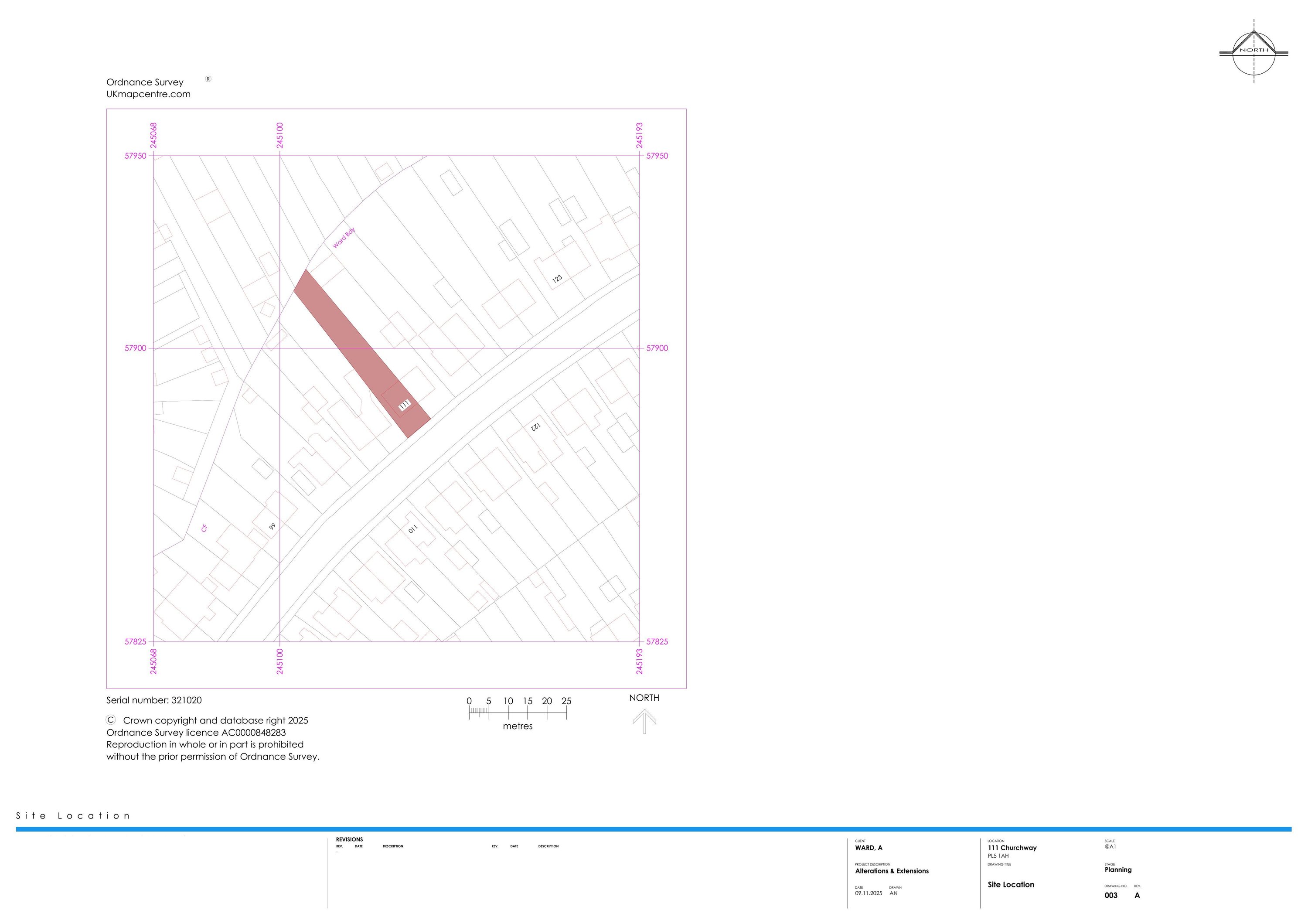The image size is (1308, 924).
Task: Click the Serial number 321020 text
Action: tap(154, 699)
